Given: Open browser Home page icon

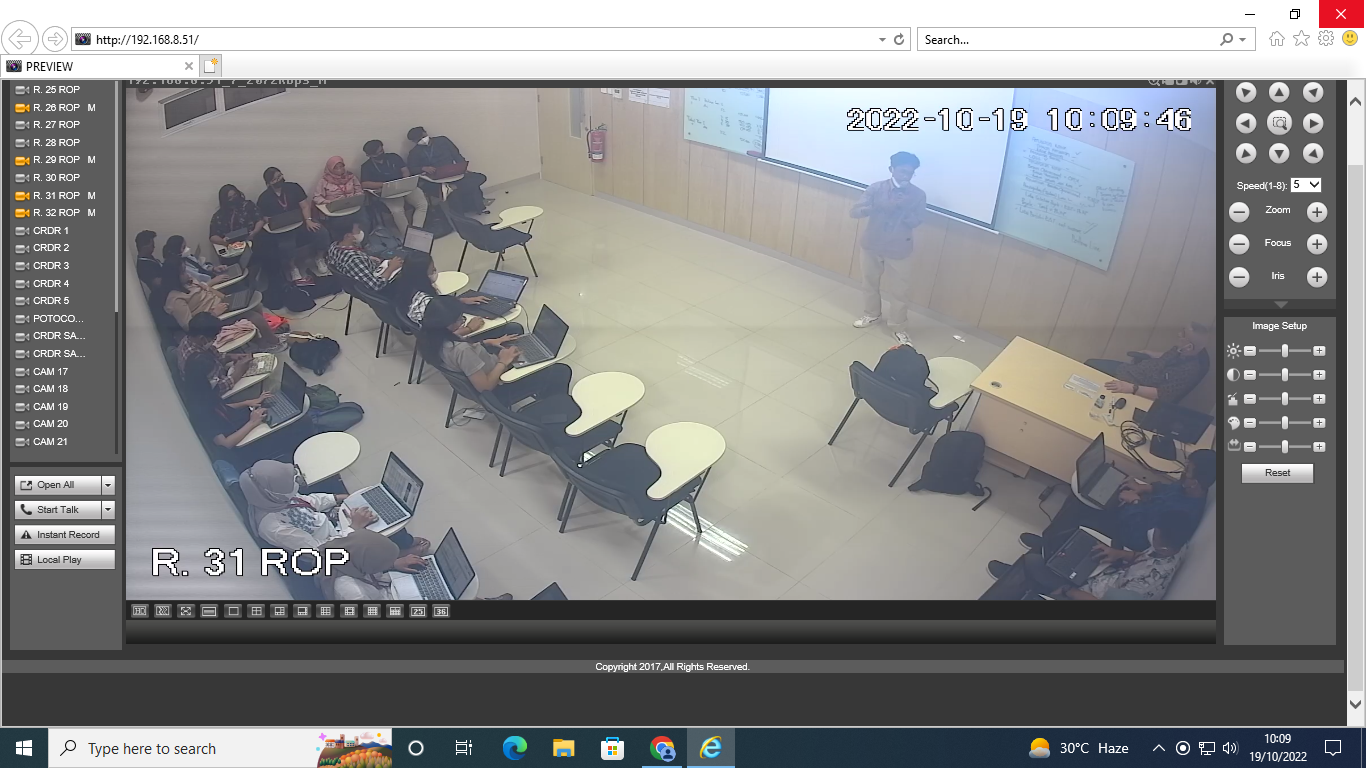Looking at the screenshot, I should (1277, 39).
